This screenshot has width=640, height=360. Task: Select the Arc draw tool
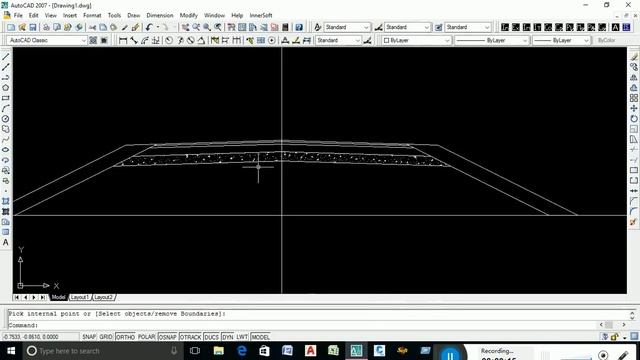pyautogui.click(x=6, y=109)
